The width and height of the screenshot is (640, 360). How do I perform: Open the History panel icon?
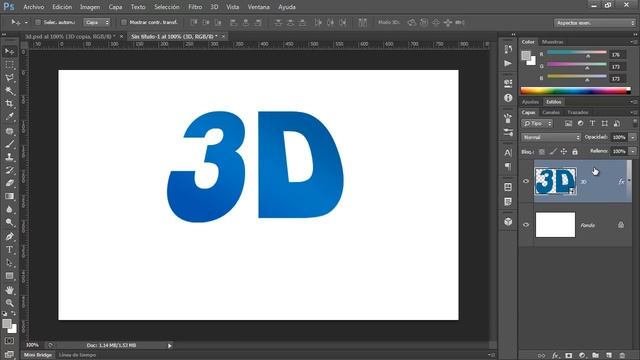[508, 49]
